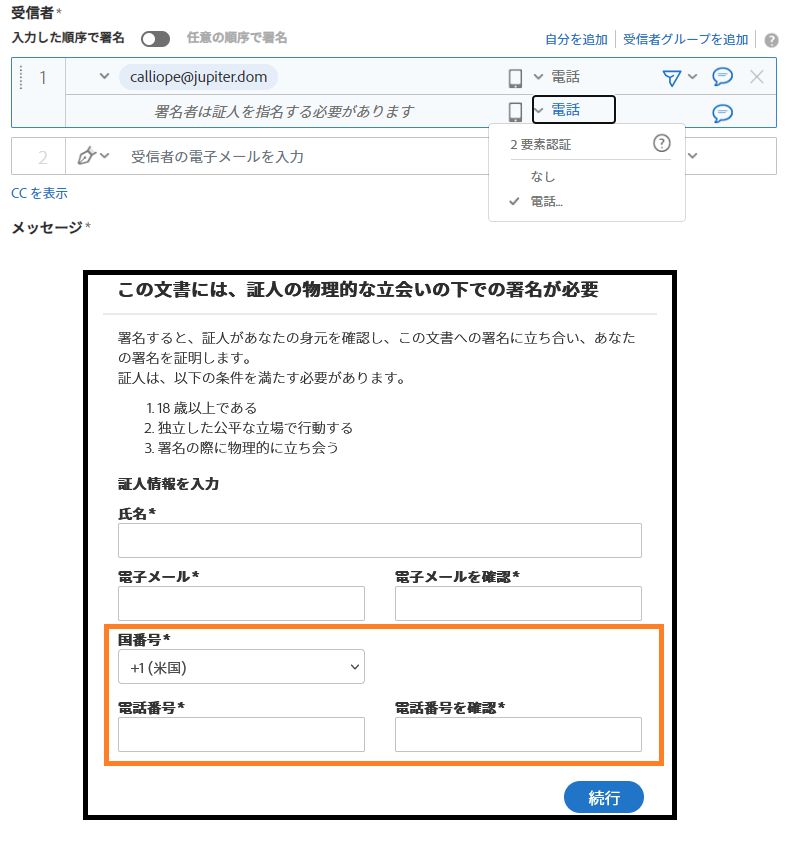800x863 pixels.
Task: Click the 氏名 input field
Action: click(380, 540)
